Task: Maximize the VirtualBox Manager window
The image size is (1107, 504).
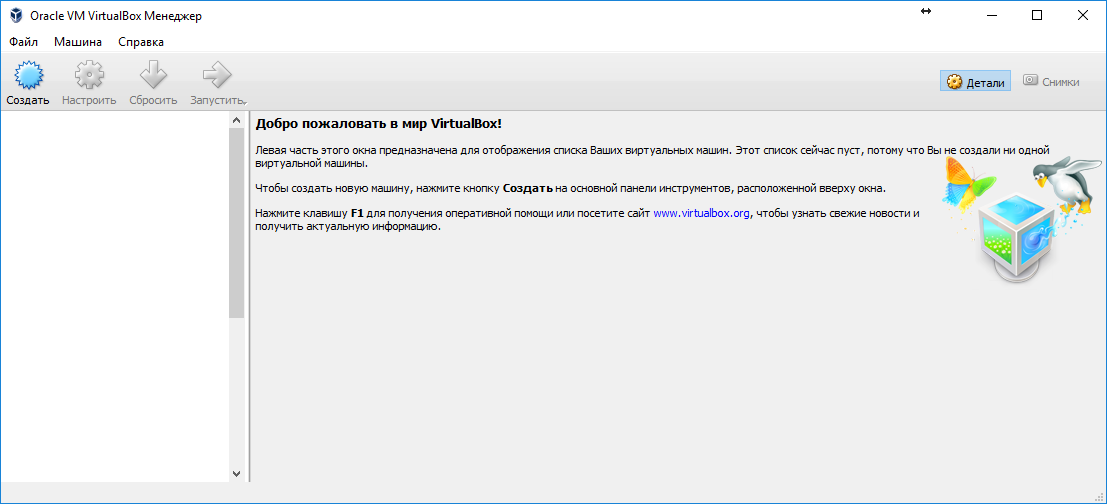Action: (x=1036, y=16)
